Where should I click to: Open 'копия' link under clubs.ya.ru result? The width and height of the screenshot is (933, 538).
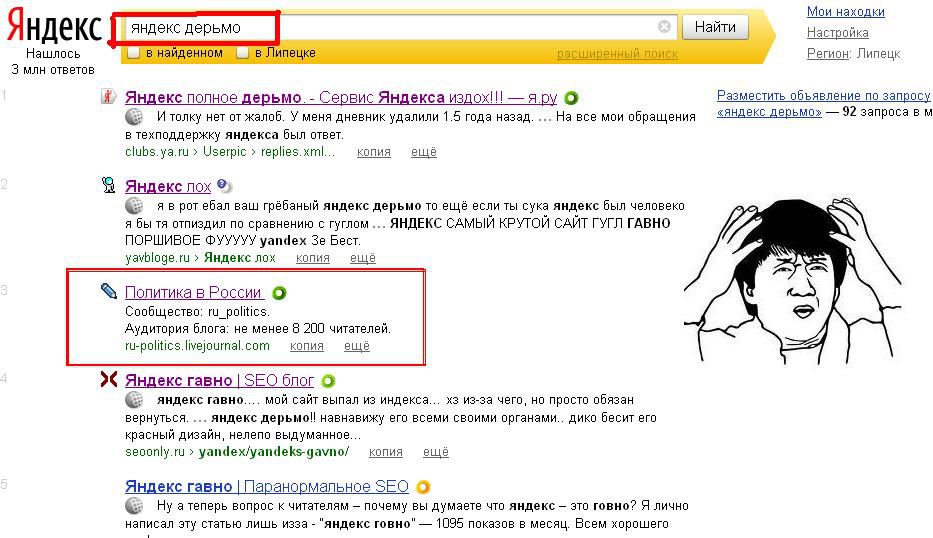[x=374, y=152]
